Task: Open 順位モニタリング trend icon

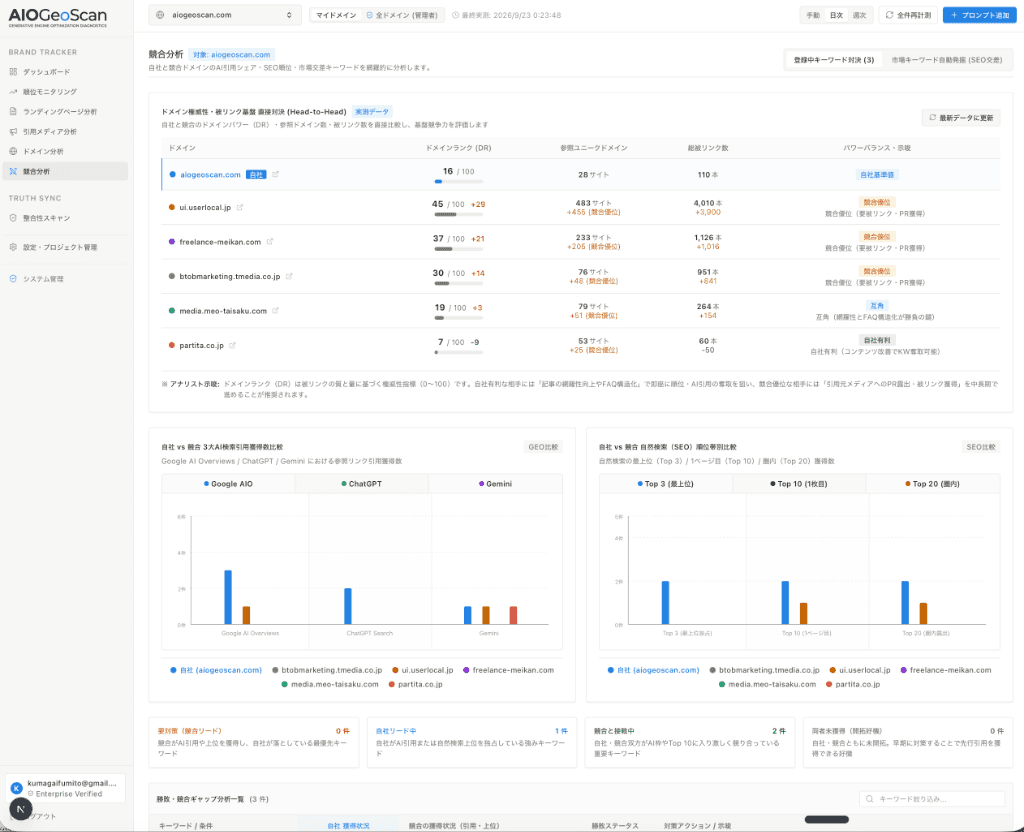Action: click(13, 91)
